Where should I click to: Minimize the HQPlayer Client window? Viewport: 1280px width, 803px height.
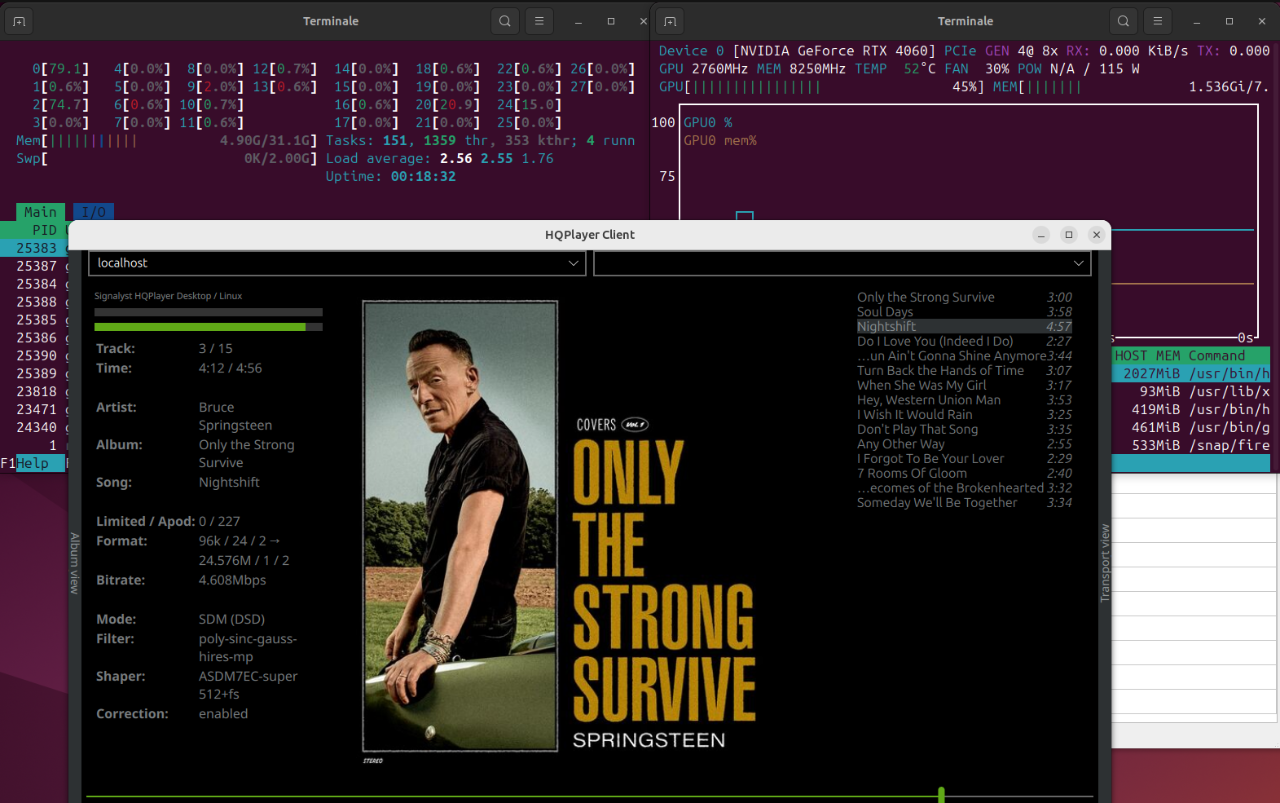(1041, 235)
